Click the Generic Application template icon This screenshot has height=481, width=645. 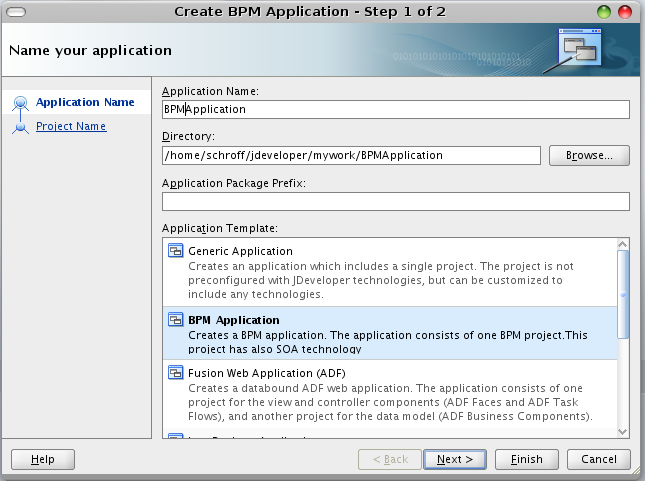[x=175, y=251]
